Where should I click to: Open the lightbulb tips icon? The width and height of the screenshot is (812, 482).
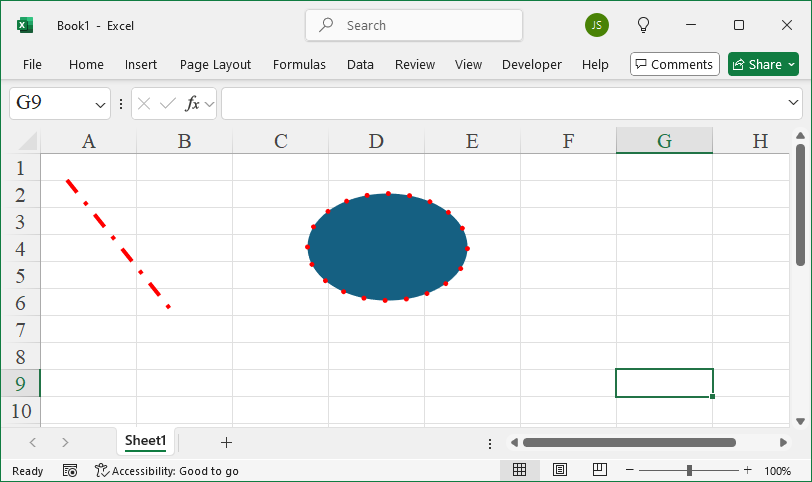click(643, 25)
